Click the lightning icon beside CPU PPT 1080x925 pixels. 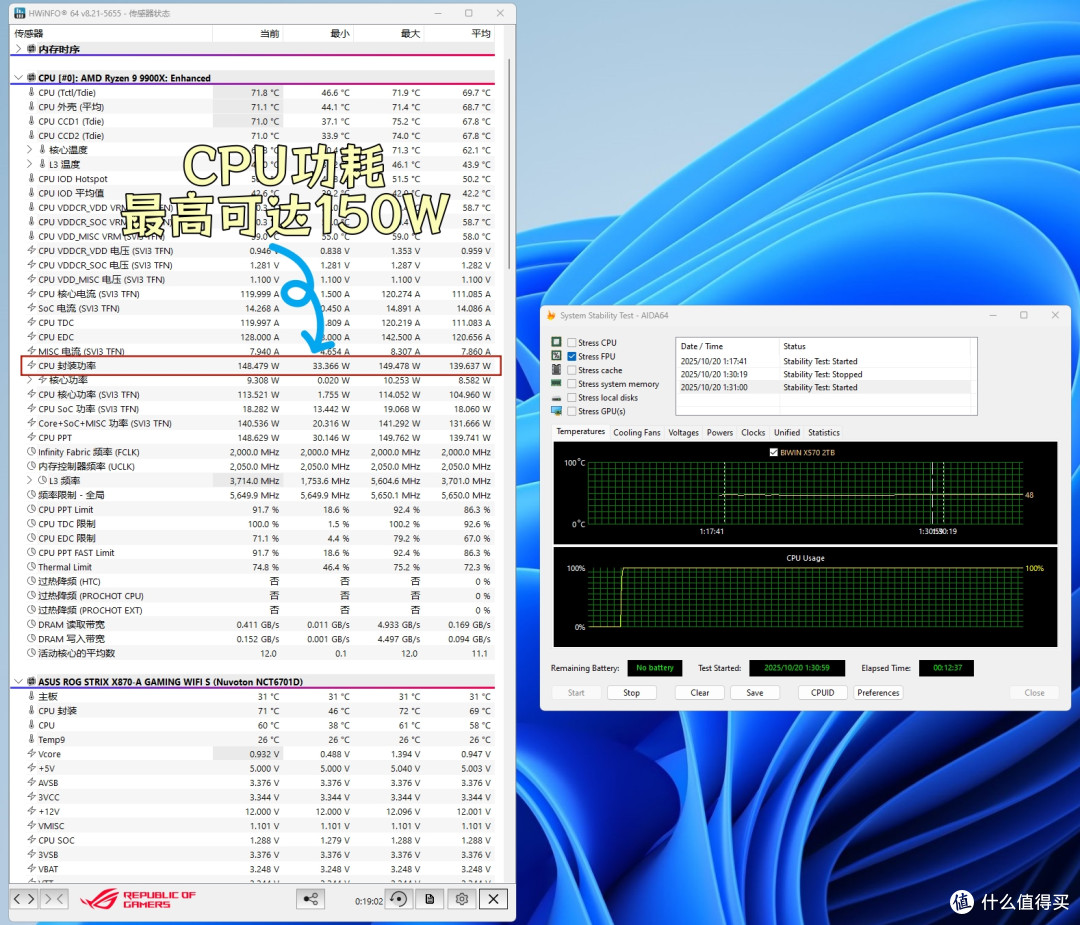pyautogui.click(x=31, y=437)
